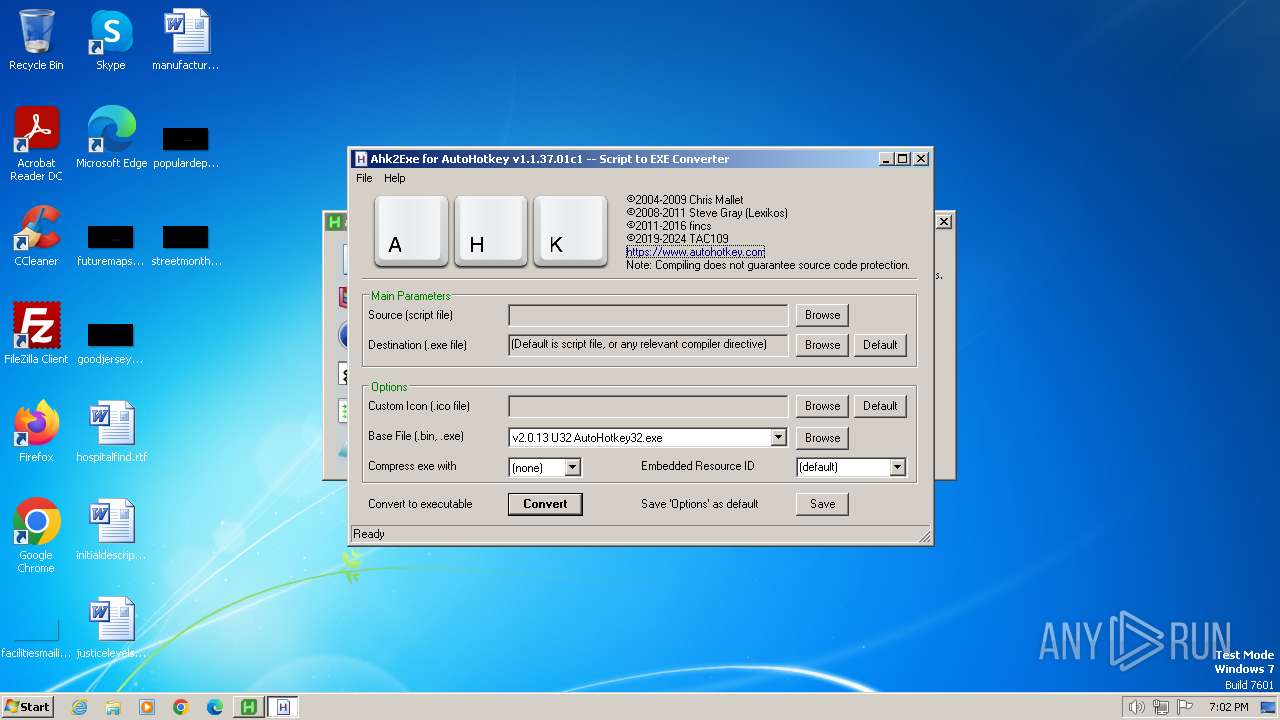The height and width of the screenshot is (720, 1280).
Task: Close the Ahk2Exe window
Action: pyautogui.click(x=921, y=159)
